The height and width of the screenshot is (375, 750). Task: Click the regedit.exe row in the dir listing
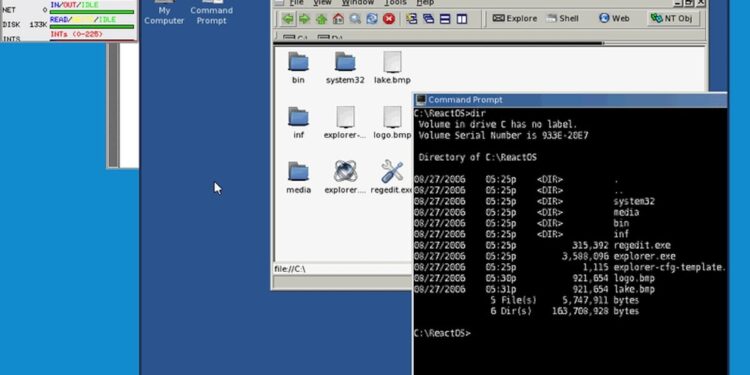coord(542,245)
